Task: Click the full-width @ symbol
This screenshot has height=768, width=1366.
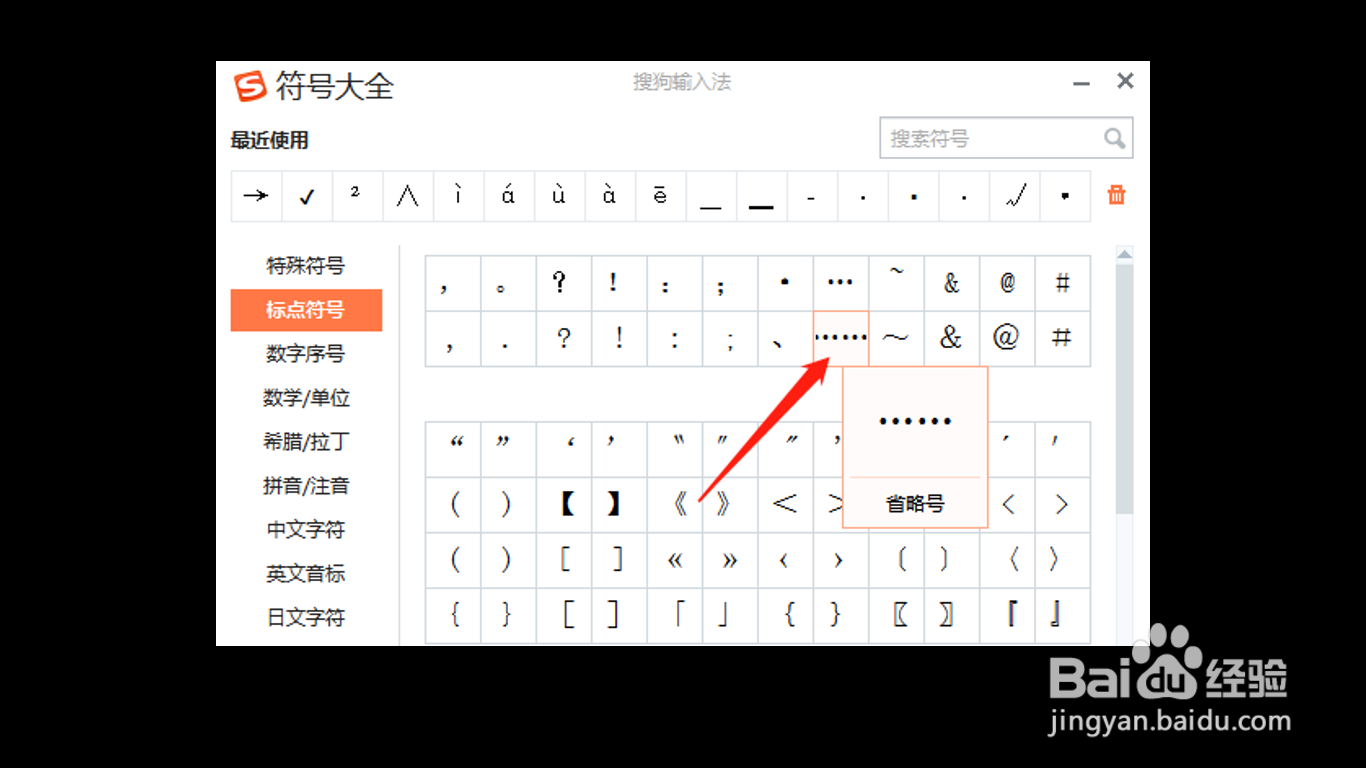Action: 1007,338
